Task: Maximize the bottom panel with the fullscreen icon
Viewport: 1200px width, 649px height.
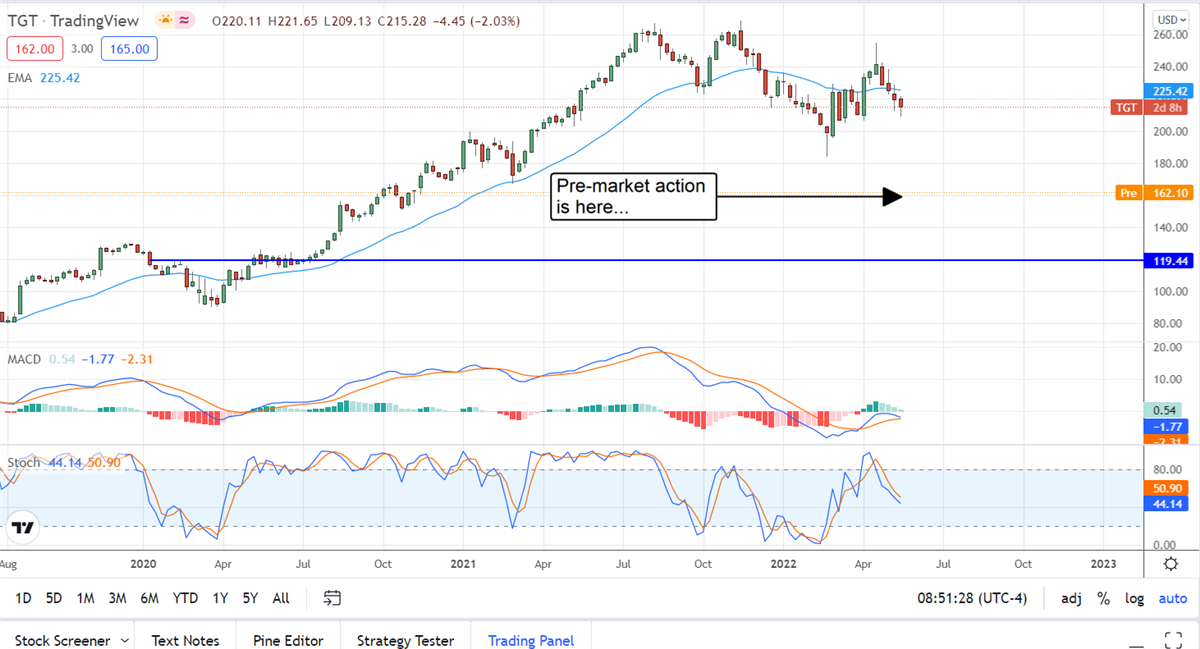Action: tap(1174, 638)
